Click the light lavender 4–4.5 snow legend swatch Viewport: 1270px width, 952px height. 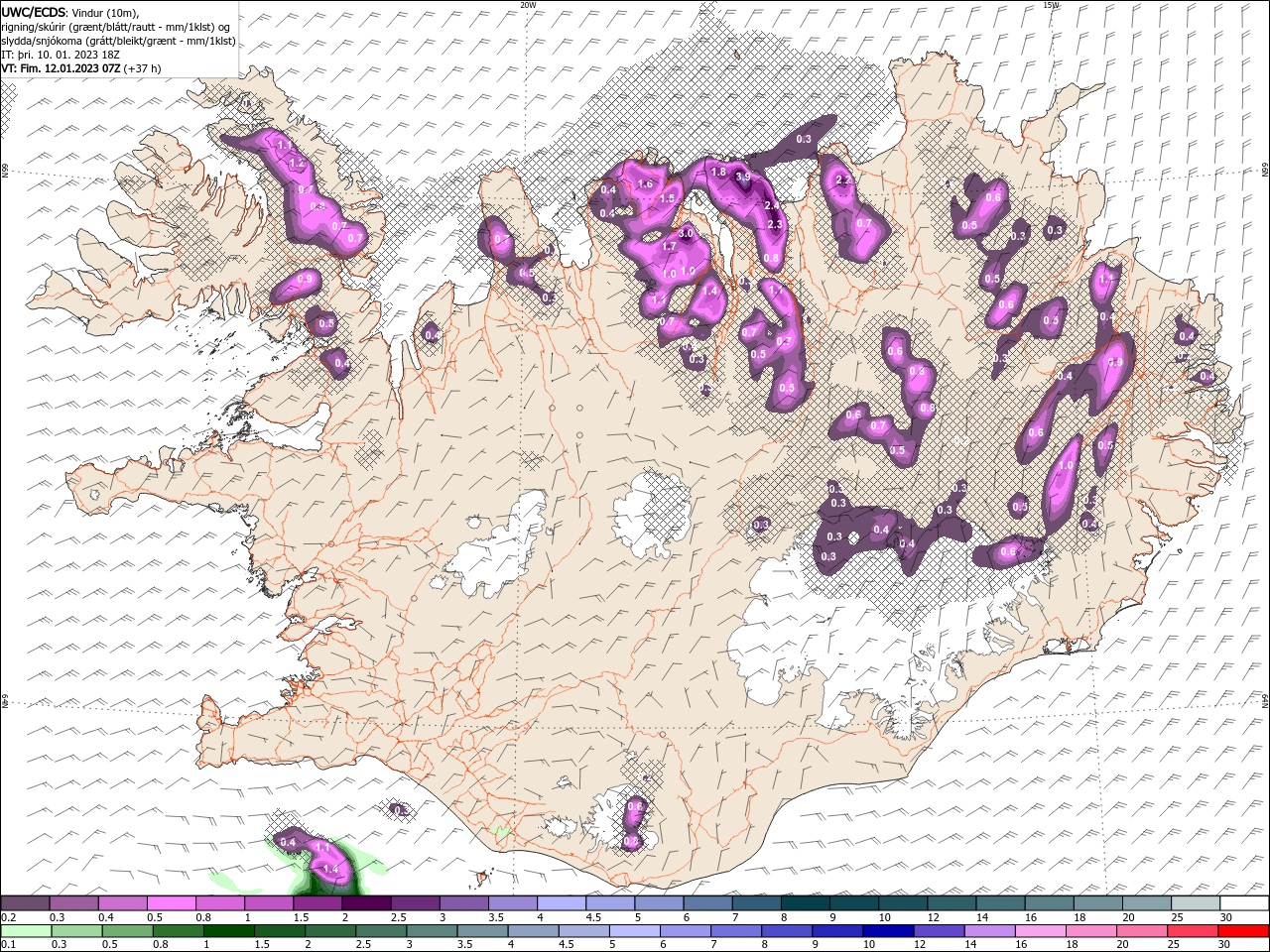[561, 903]
